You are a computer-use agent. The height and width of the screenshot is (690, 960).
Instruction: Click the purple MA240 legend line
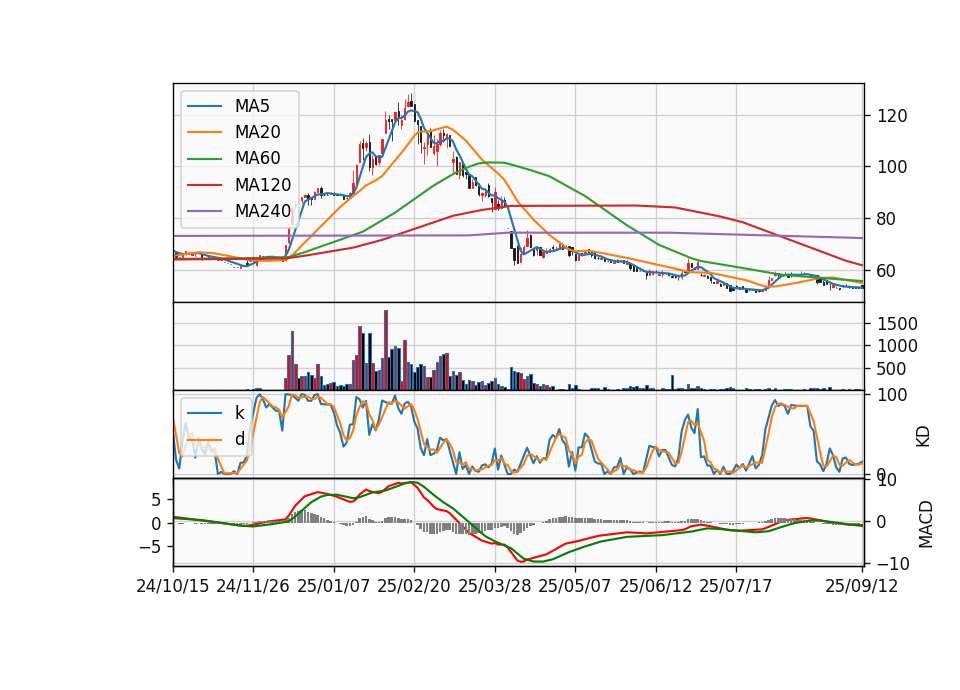click(x=204, y=211)
